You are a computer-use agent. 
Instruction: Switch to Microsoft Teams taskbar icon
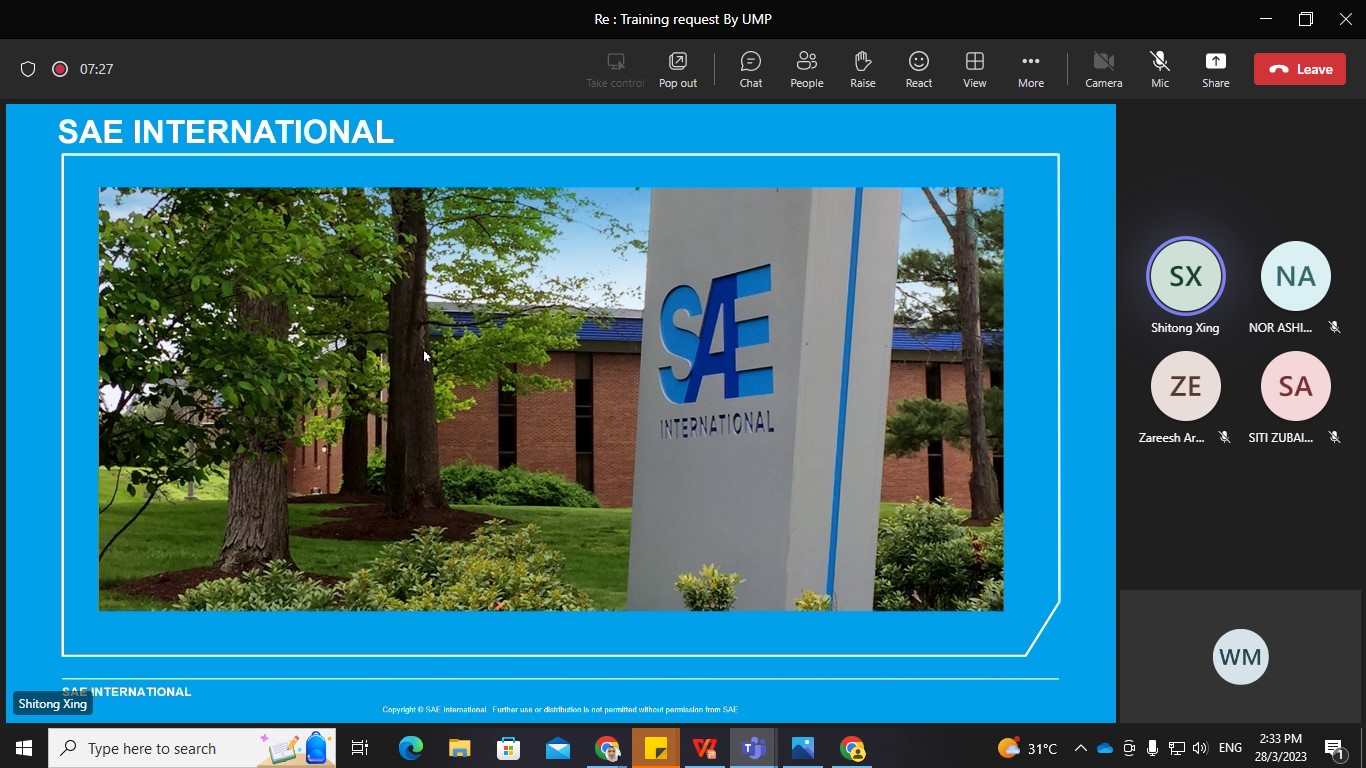pyautogui.click(x=753, y=748)
